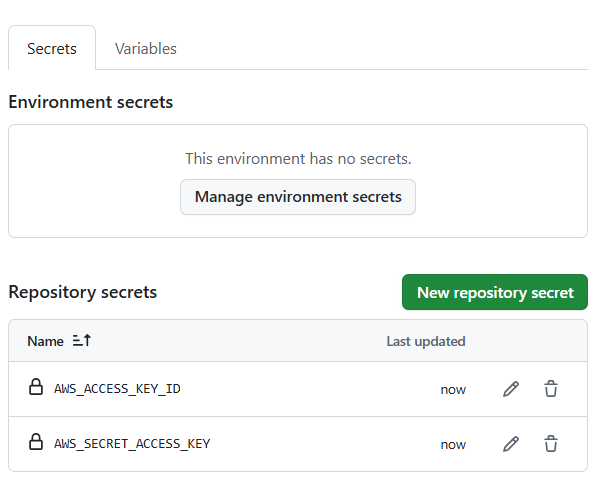Delete the AWS_ACCESS_KEY_ID secret with trash icon
606x501 pixels.
pyautogui.click(x=551, y=389)
